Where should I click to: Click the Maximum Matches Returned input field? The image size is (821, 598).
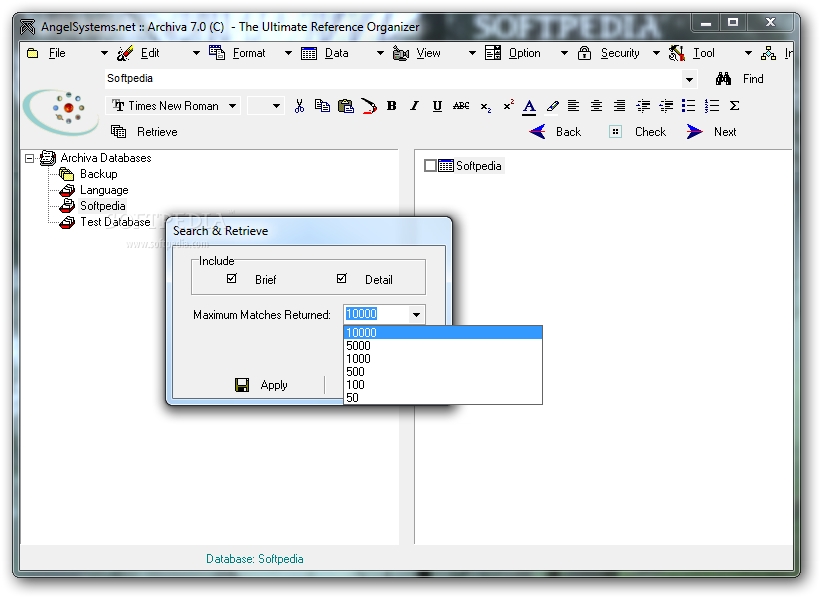click(376, 314)
